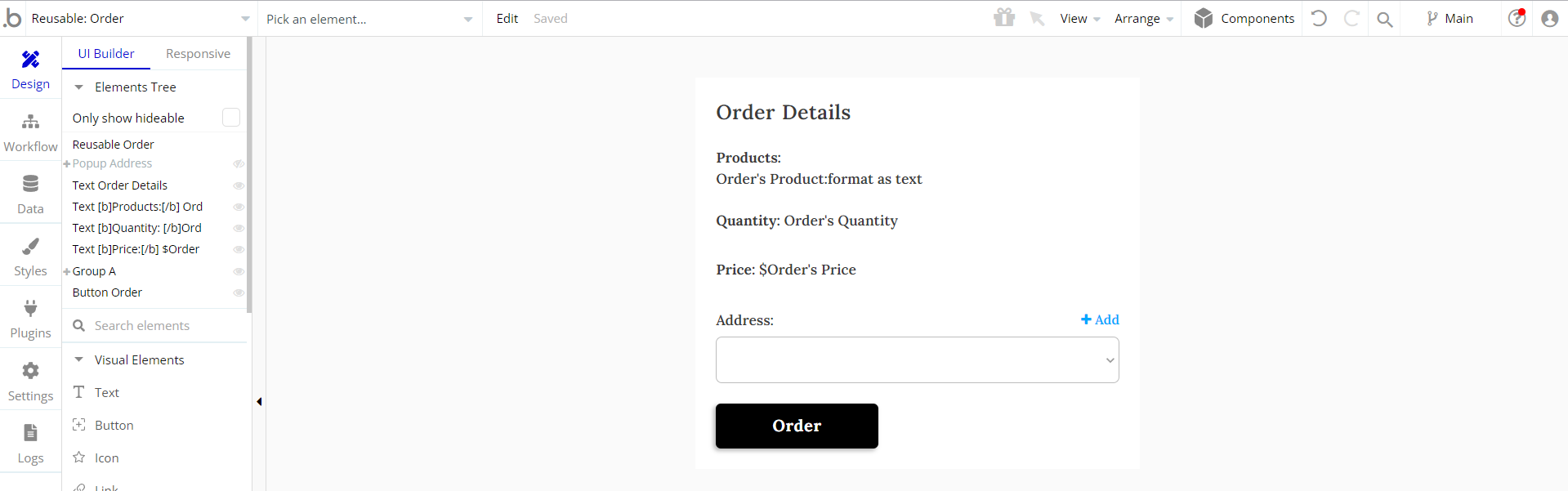
Task: Open the Styles brush icon
Action: click(30, 246)
